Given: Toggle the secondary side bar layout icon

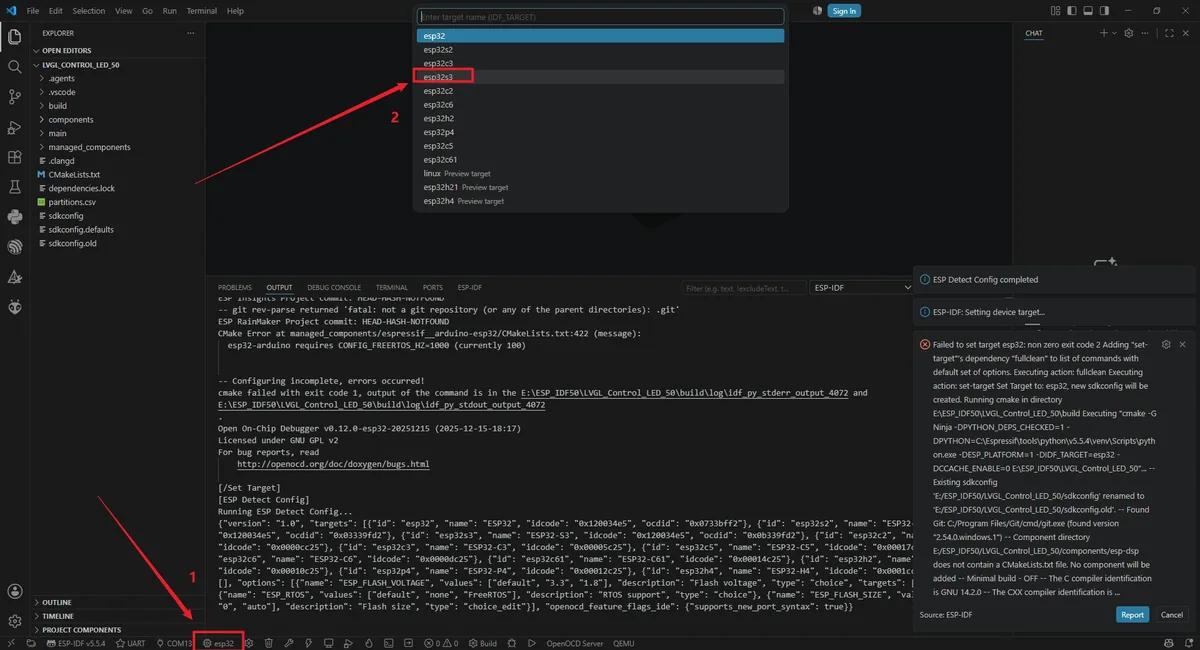Looking at the screenshot, I should 1104,11.
